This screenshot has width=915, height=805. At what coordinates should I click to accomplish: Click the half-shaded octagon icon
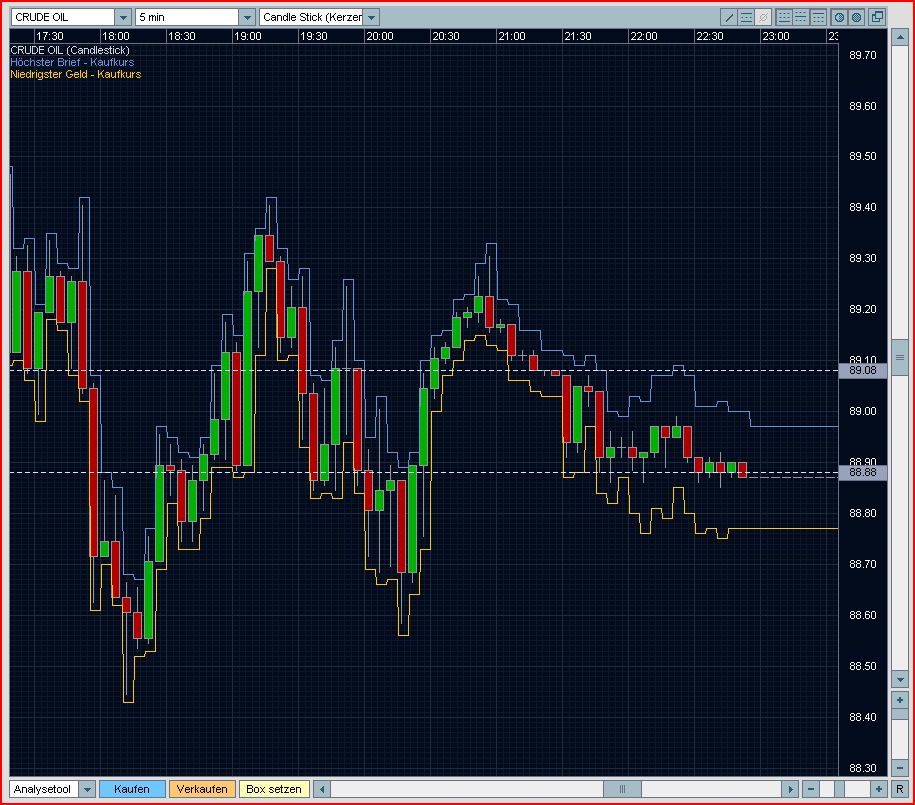(x=839, y=17)
